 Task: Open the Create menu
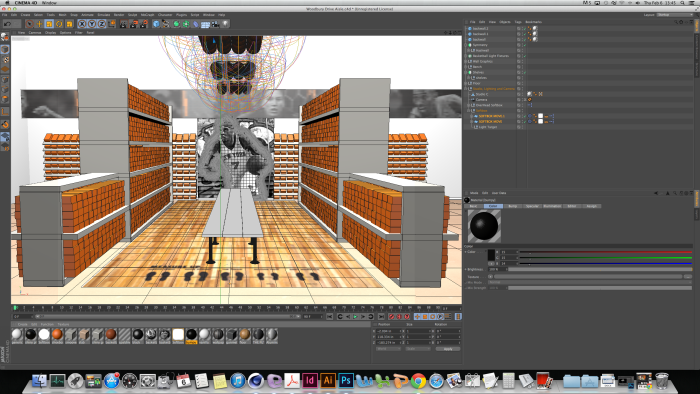click(x=25, y=15)
